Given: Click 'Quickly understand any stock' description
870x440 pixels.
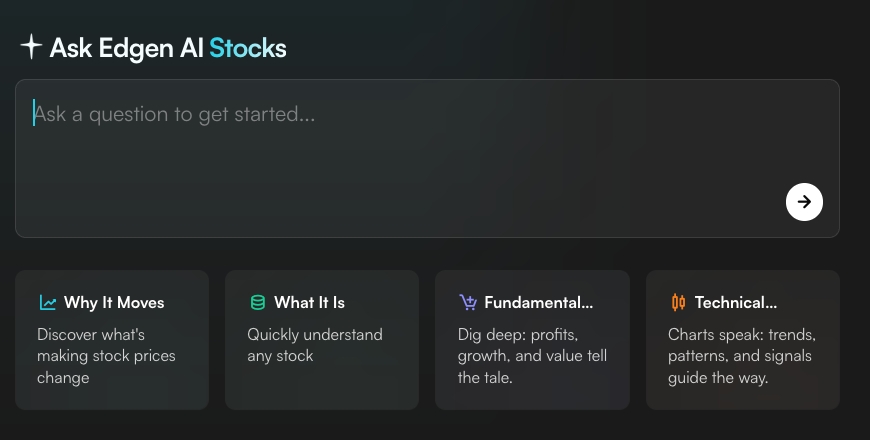Looking at the screenshot, I should pyautogui.click(x=314, y=345).
